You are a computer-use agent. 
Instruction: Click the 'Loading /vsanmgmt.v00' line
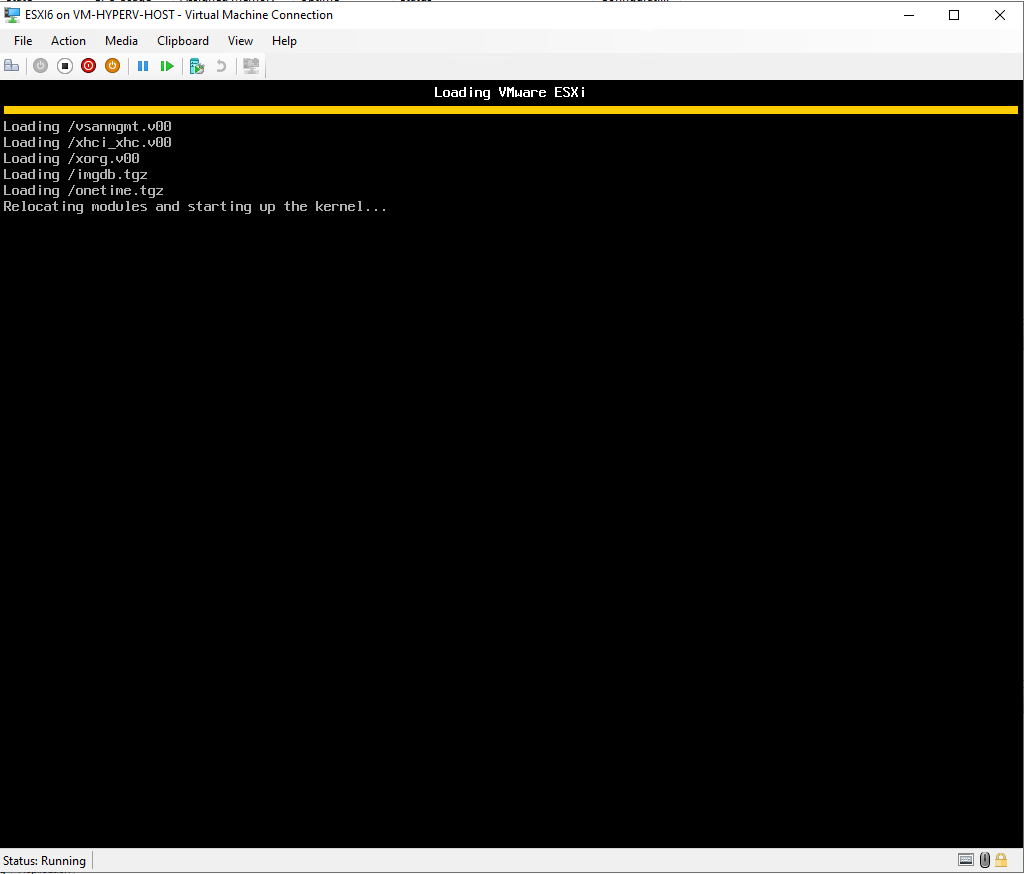(x=88, y=127)
